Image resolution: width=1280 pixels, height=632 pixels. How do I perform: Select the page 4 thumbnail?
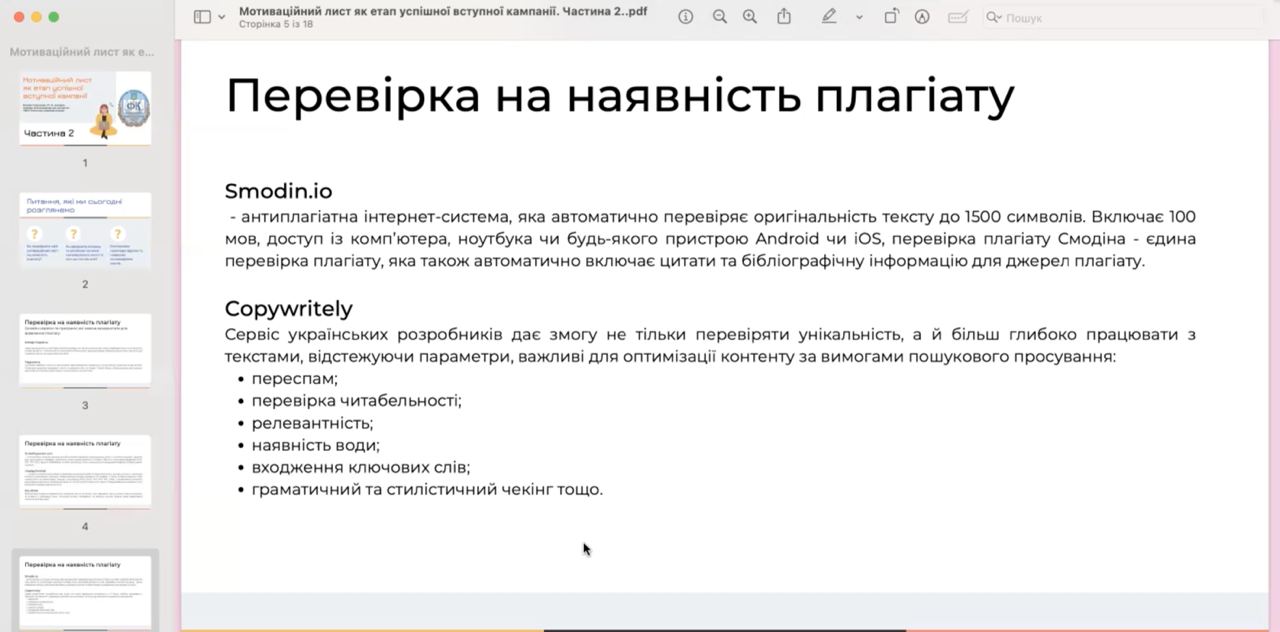(x=85, y=472)
